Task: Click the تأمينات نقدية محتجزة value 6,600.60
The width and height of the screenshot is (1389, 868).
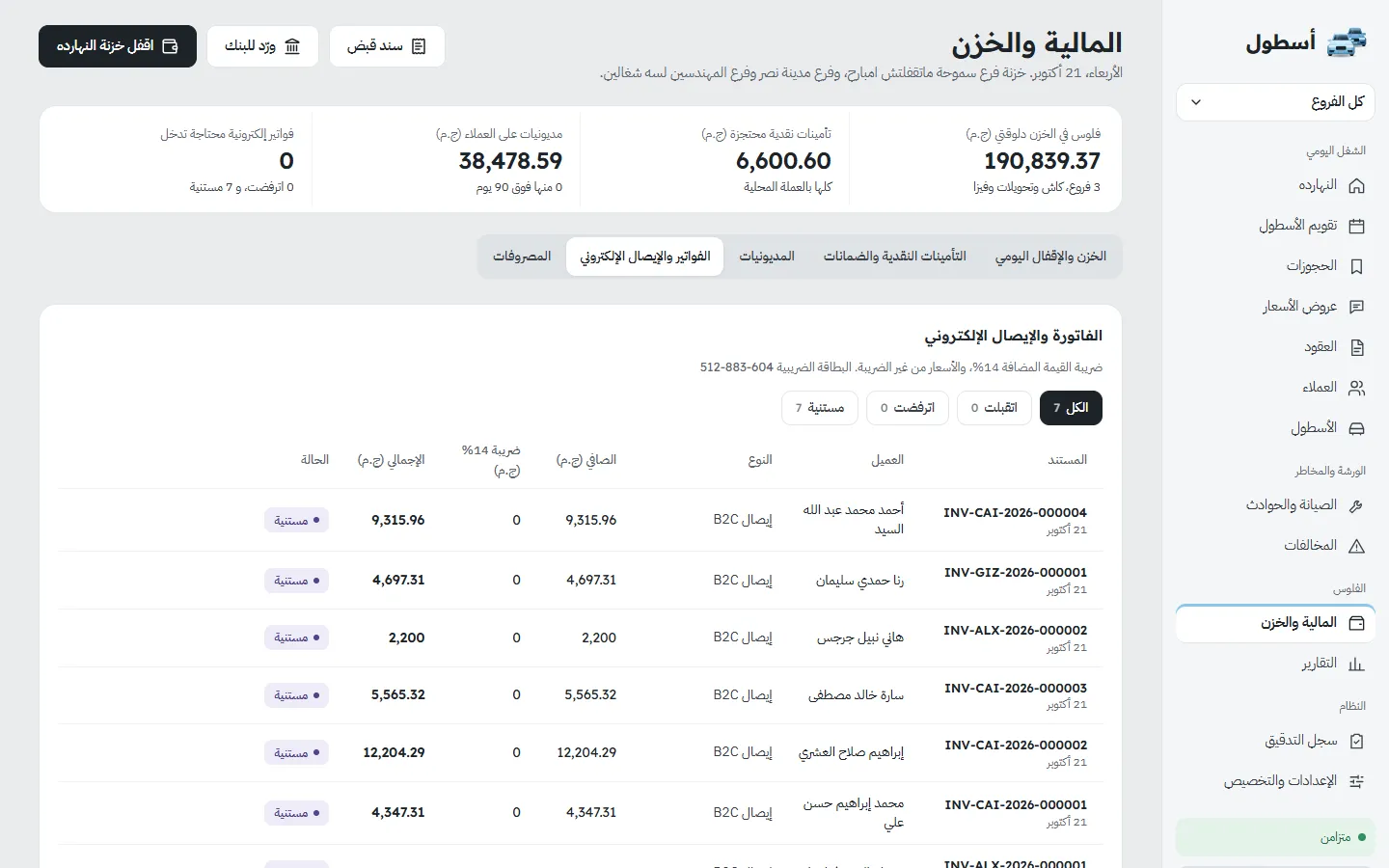Action: pos(783,161)
